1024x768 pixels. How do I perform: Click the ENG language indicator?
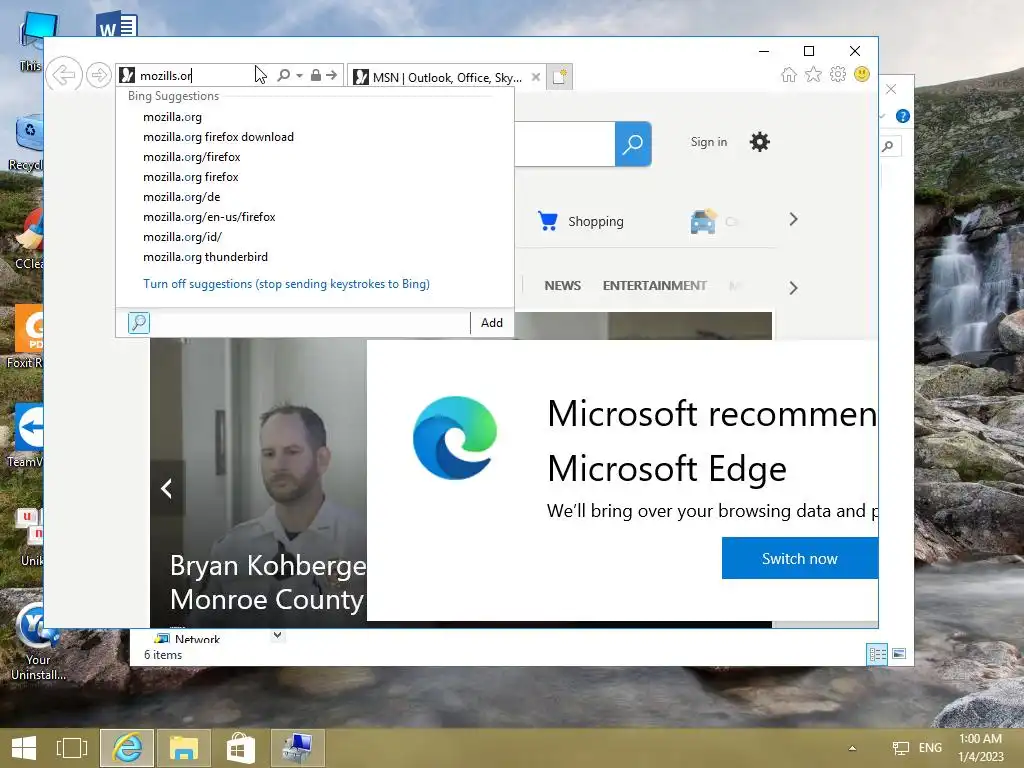coord(930,748)
